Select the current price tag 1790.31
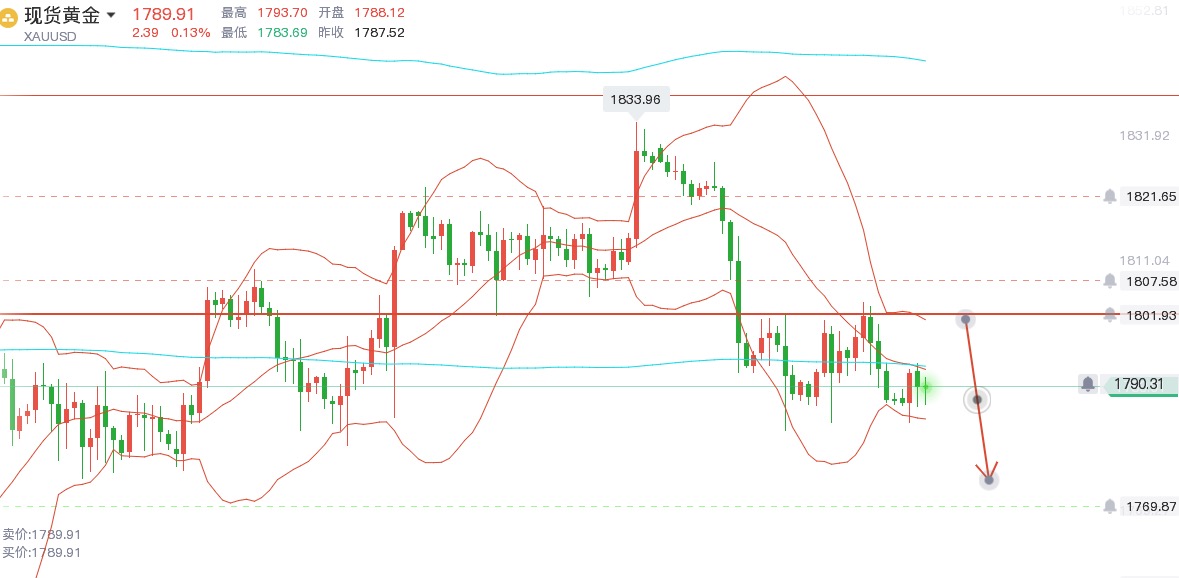The width and height of the screenshot is (1179, 578). point(1139,384)
